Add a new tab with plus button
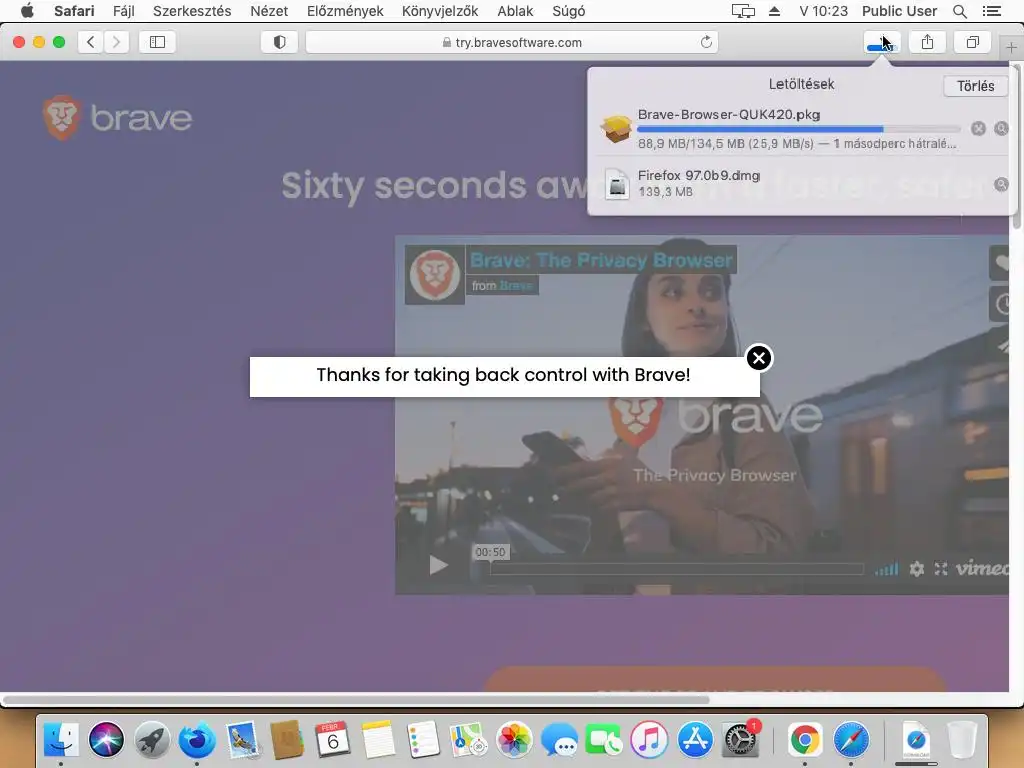The height and width of the screenshot is (768, 1024). click(1011, 47)
